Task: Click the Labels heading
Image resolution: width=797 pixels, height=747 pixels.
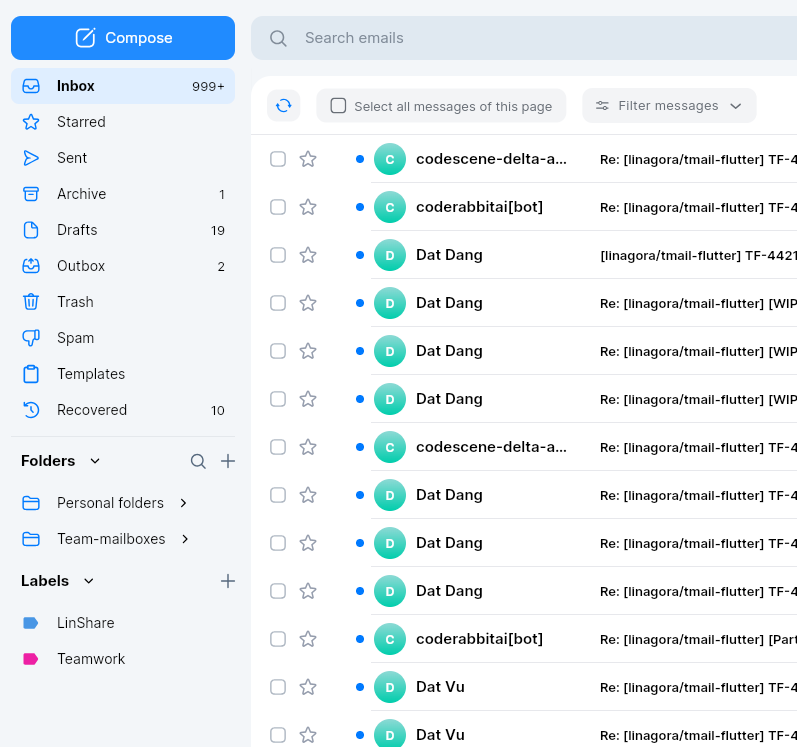Action: point(45,581)
